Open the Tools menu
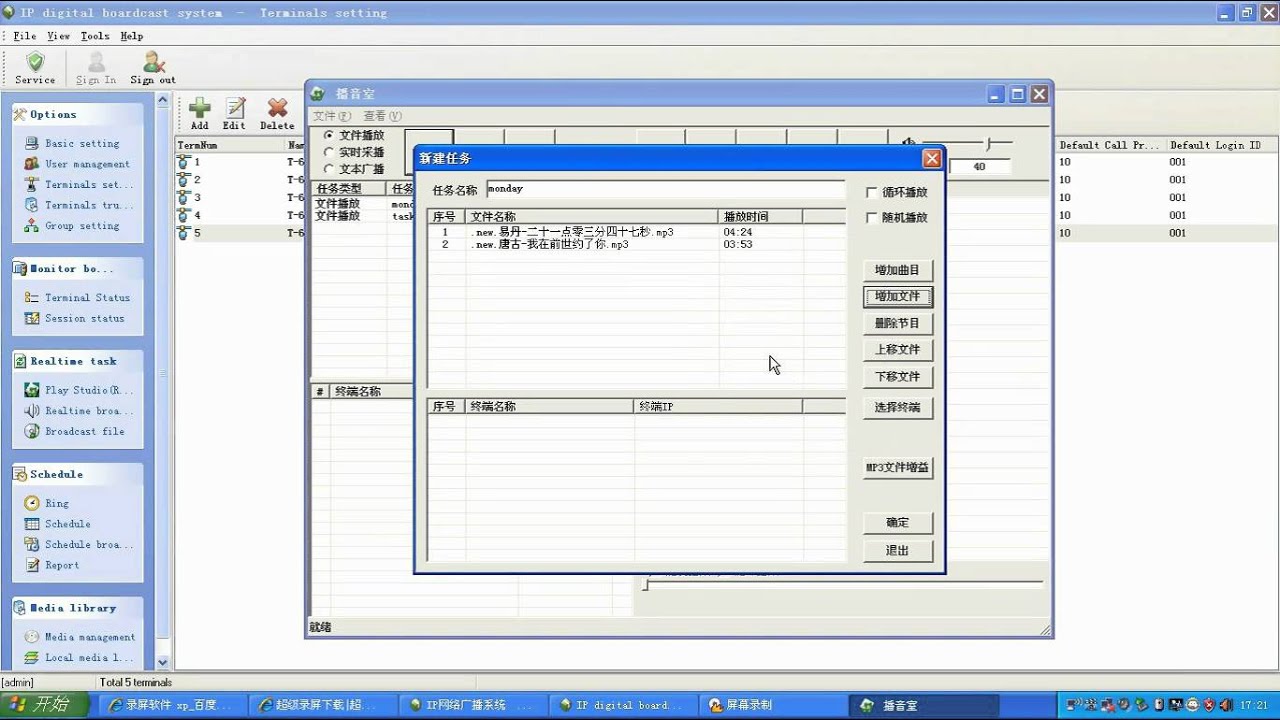The width and height of the screenshot is (1280, 720). pos(95,36)
